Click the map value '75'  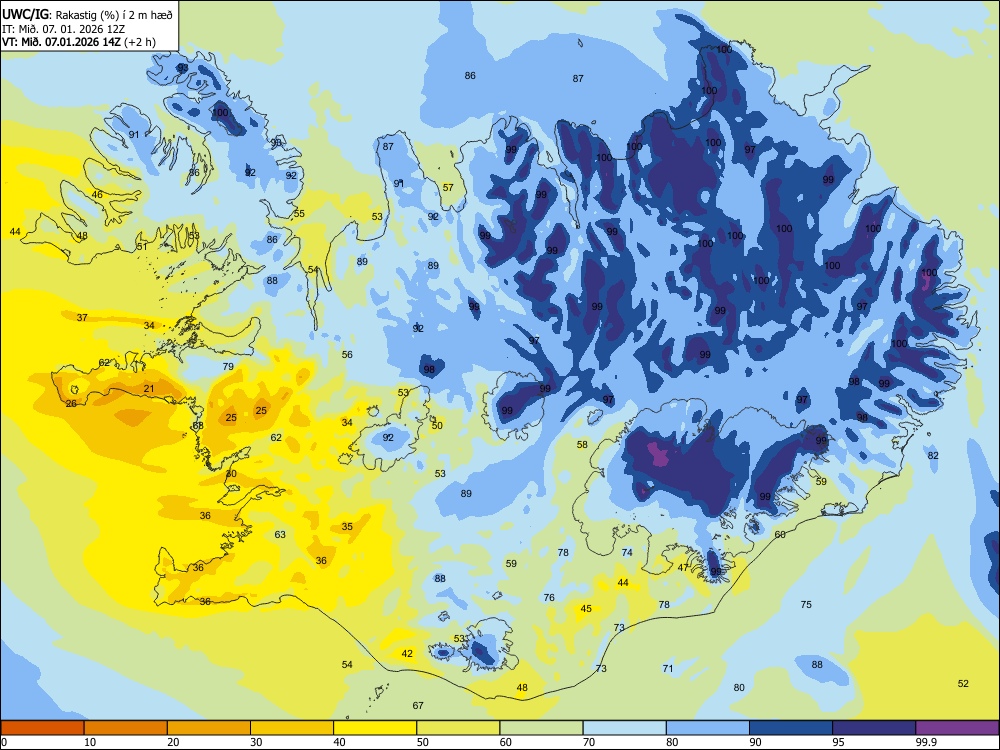pos(806,604)
